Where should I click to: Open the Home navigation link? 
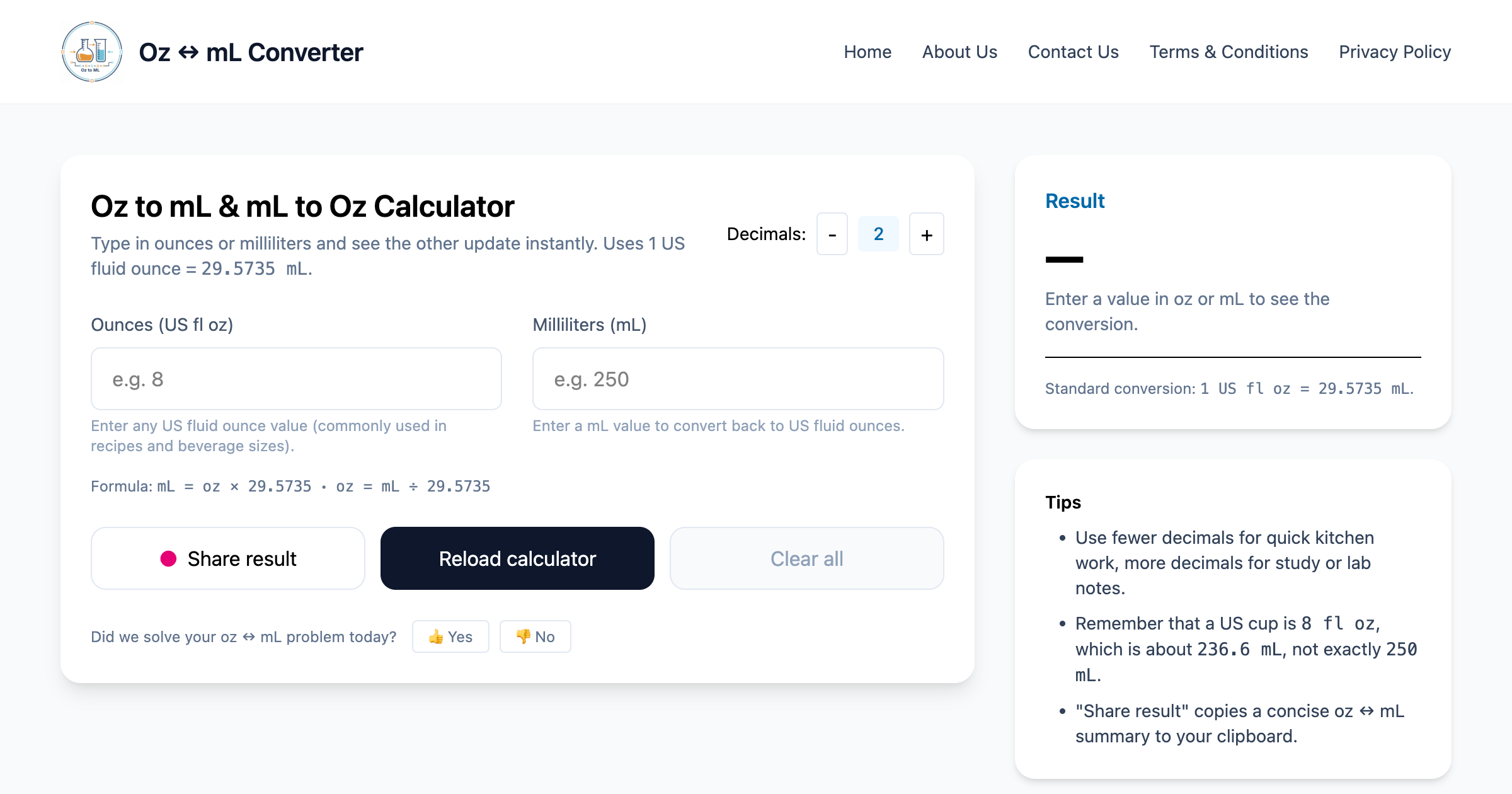point(868,52)
